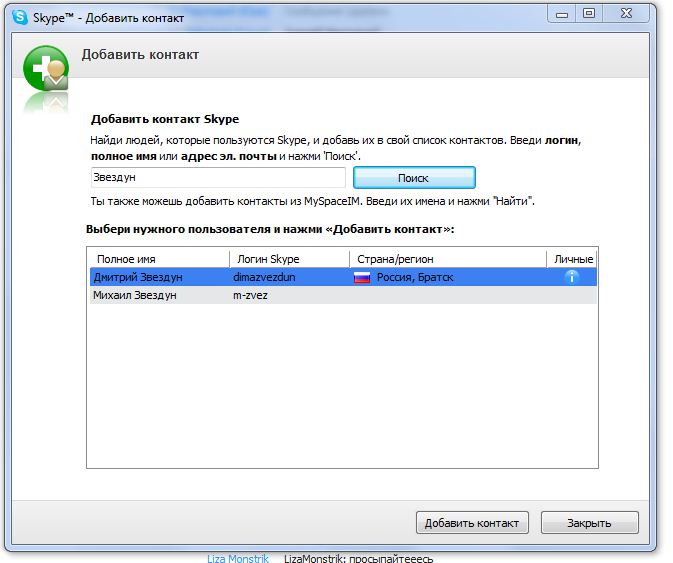Screen dimensions: 673x563
Task: Click the login dimazvezdun
Action: [x=264, y=277]
